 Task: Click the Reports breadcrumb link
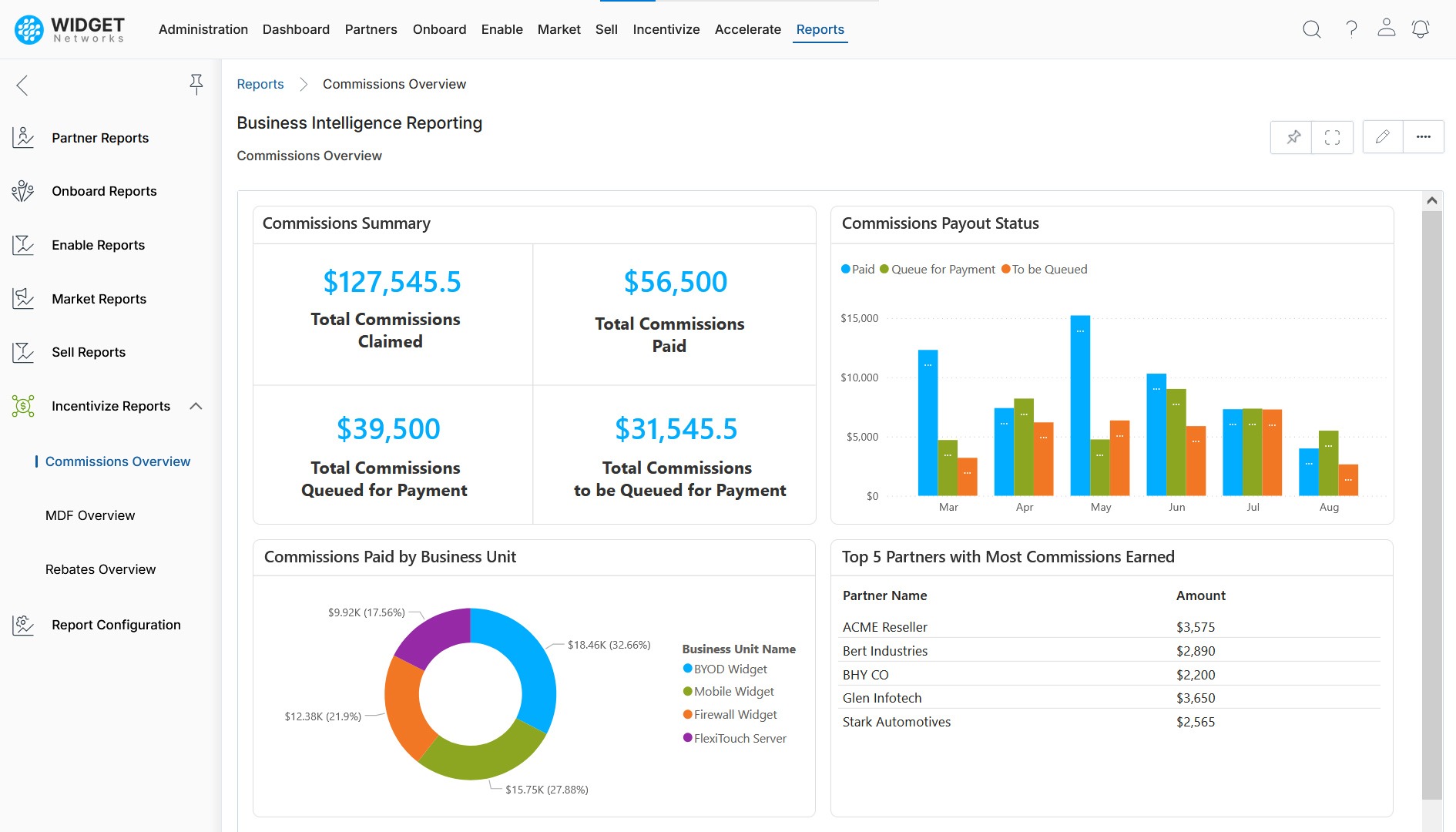[260, 84]
